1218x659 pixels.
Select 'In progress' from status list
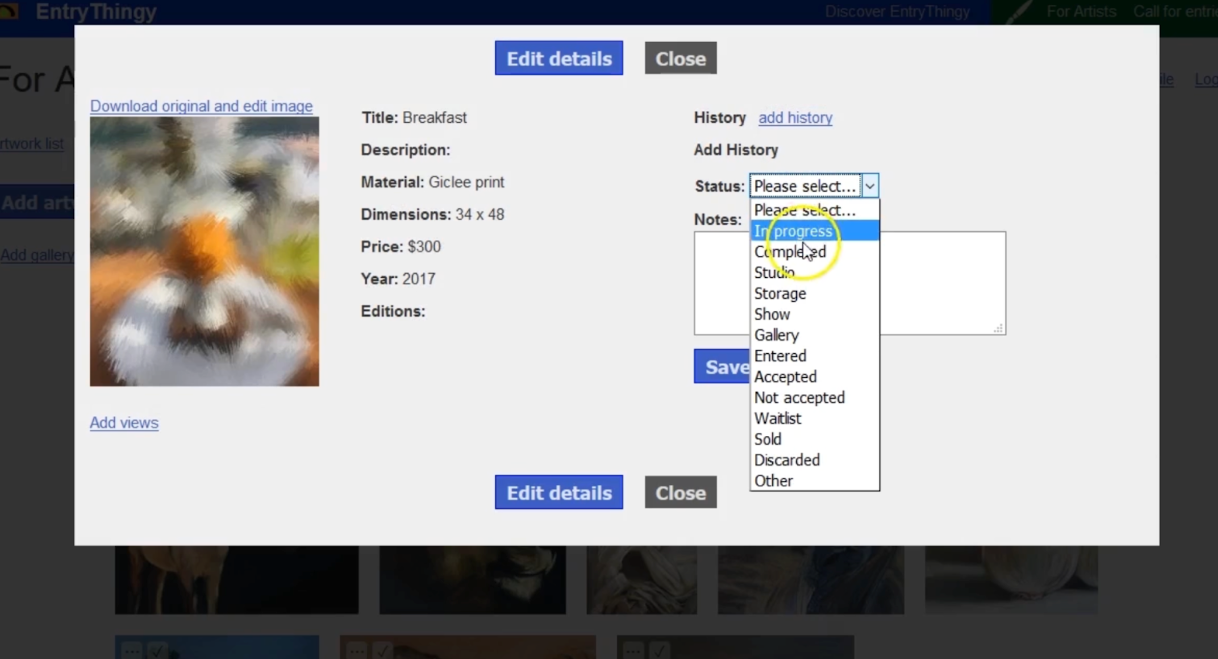point(814,231)
